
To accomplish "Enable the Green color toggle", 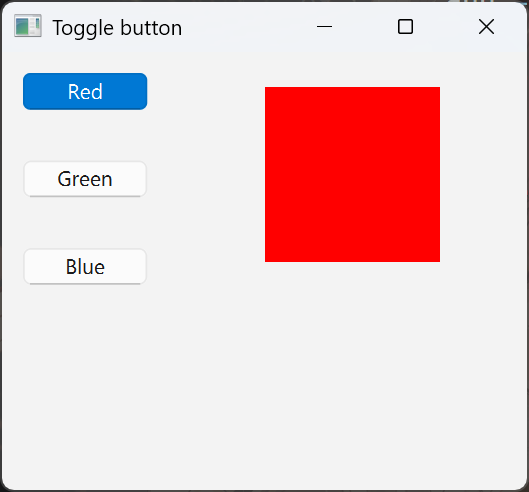I will (85, 179).
